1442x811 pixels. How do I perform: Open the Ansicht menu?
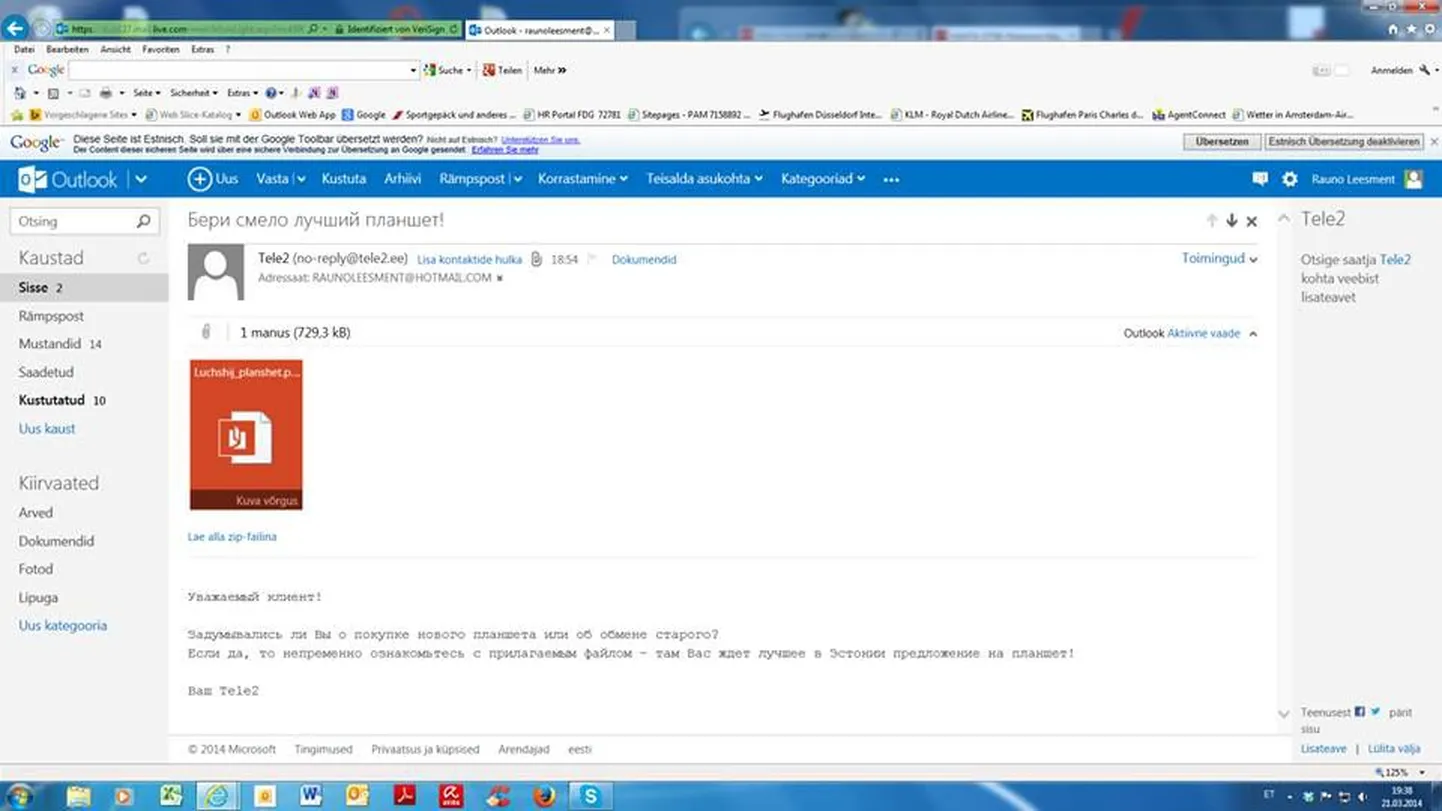tap(115, 49)
